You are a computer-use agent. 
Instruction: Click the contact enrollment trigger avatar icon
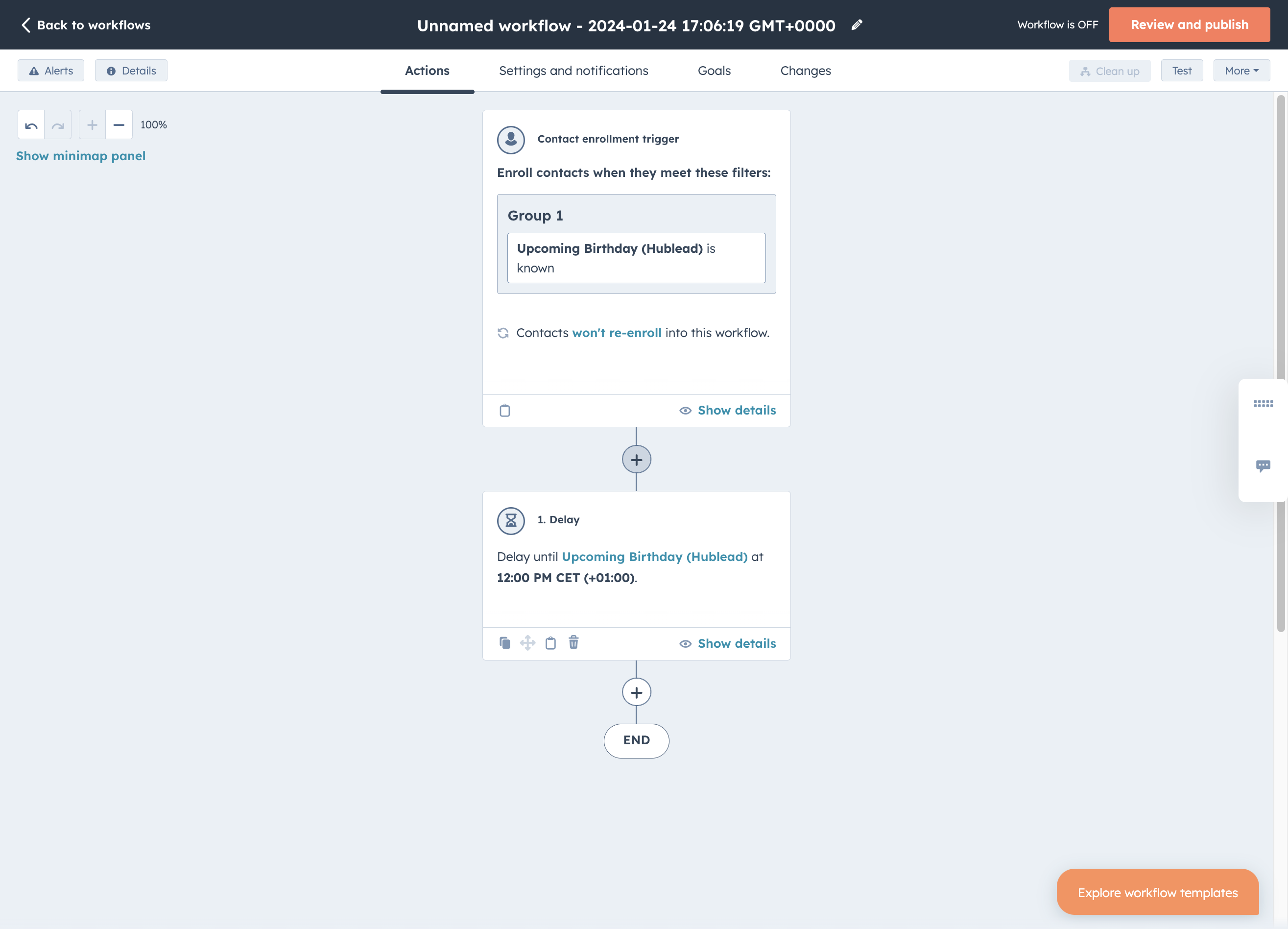pos(510,140)
